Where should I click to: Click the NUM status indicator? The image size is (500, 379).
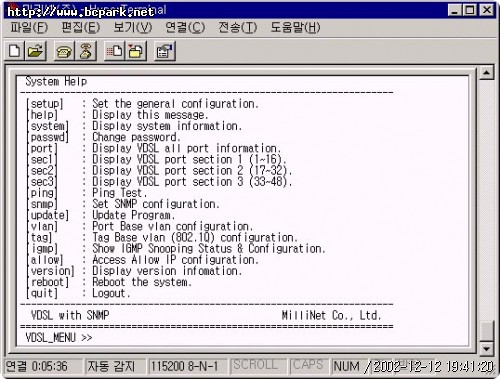346,367
